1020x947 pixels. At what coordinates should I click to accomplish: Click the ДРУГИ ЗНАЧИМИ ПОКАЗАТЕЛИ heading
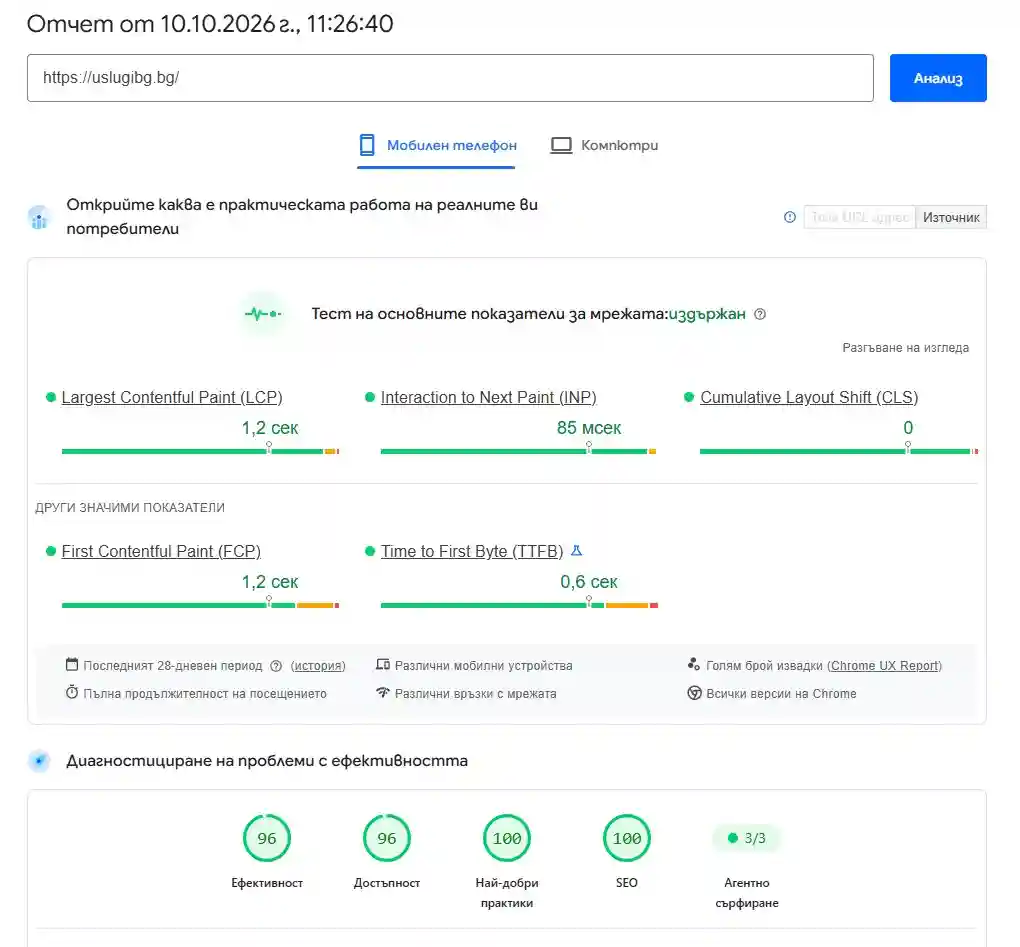[130, 508]
